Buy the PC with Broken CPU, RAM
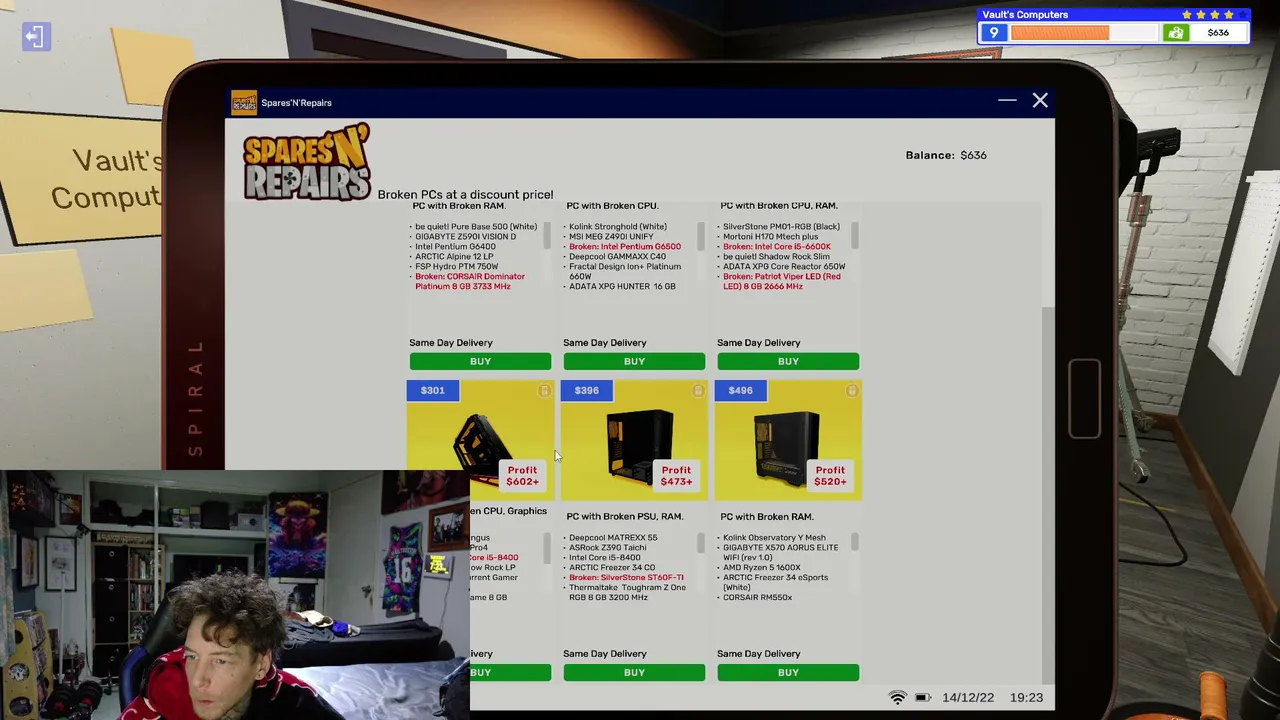Screen dimensions: 1280x720 788,361
